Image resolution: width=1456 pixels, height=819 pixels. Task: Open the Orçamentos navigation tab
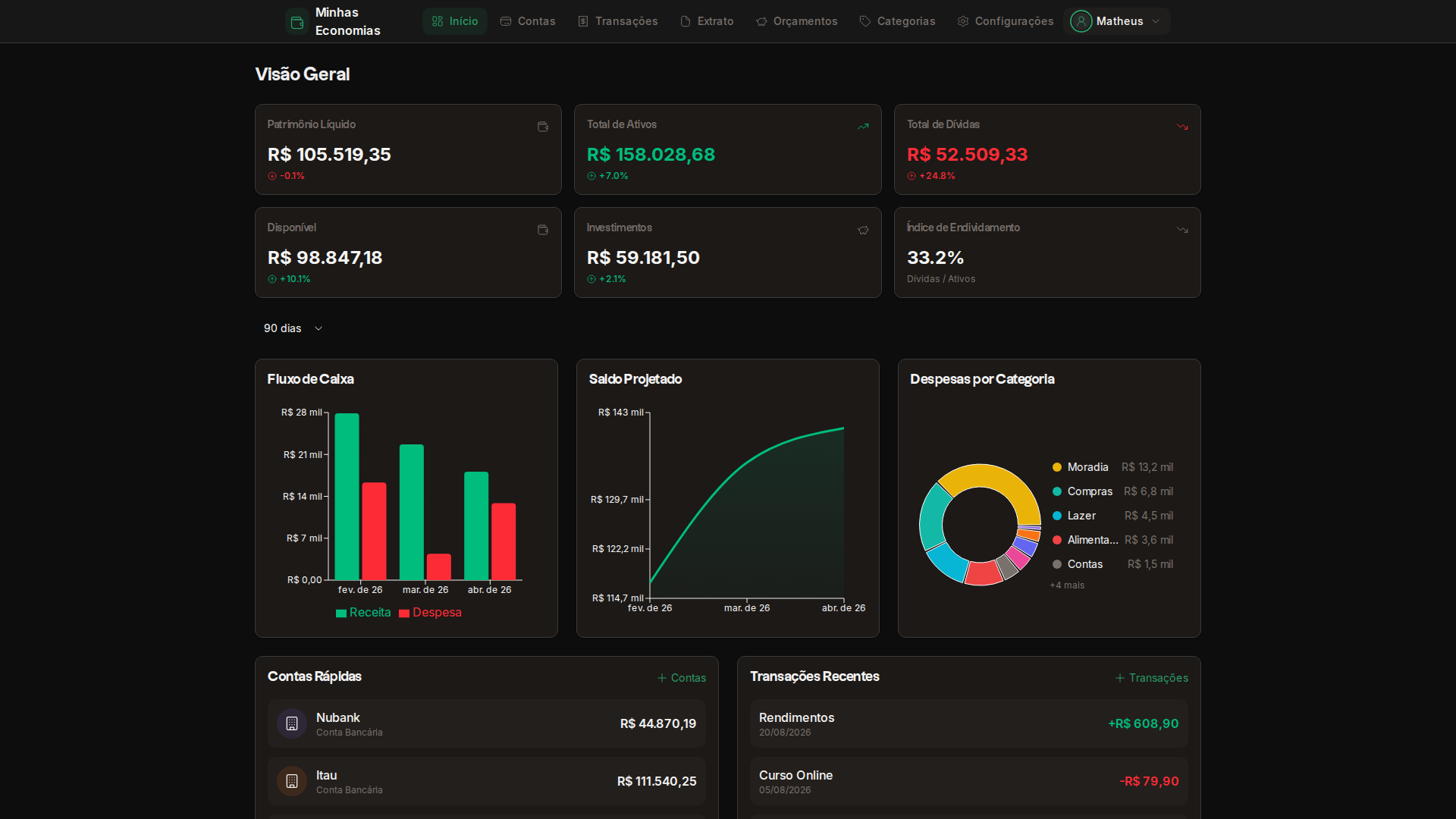[796, 21]
